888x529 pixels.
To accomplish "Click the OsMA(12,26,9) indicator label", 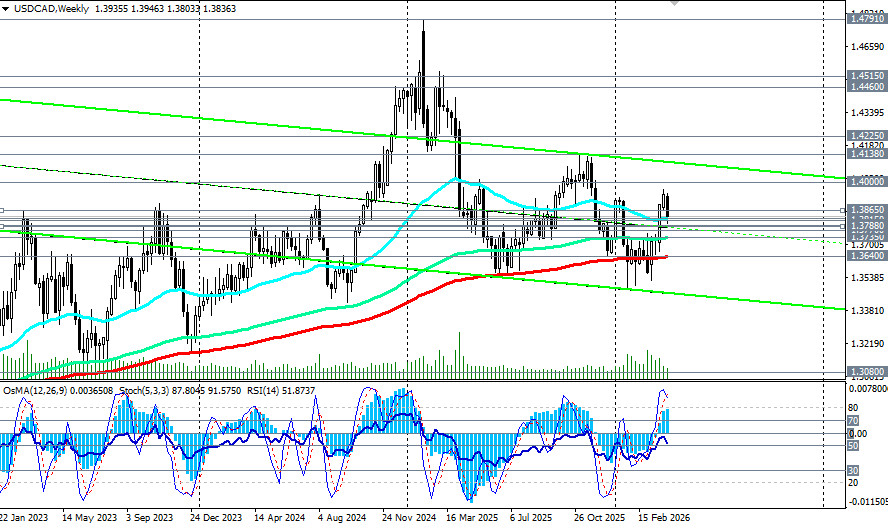I will (38, 389).
